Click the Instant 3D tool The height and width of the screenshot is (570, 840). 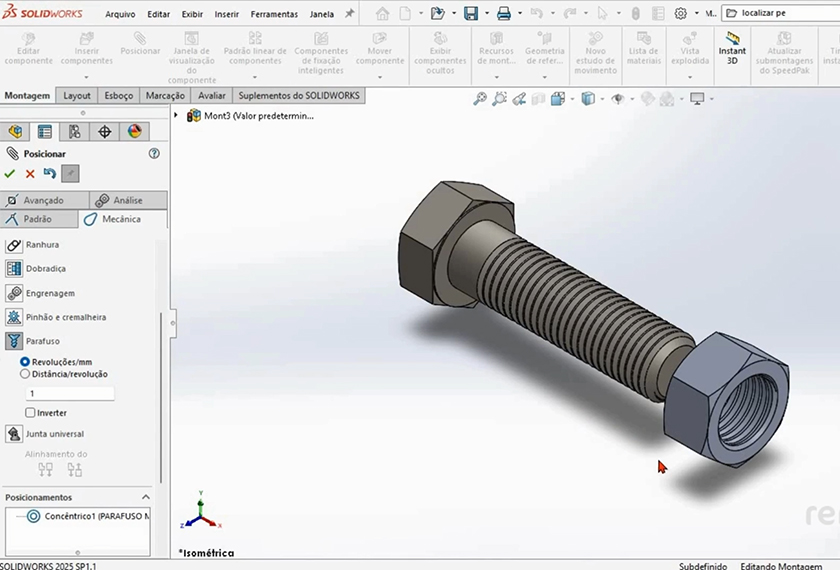click(732, 46)
